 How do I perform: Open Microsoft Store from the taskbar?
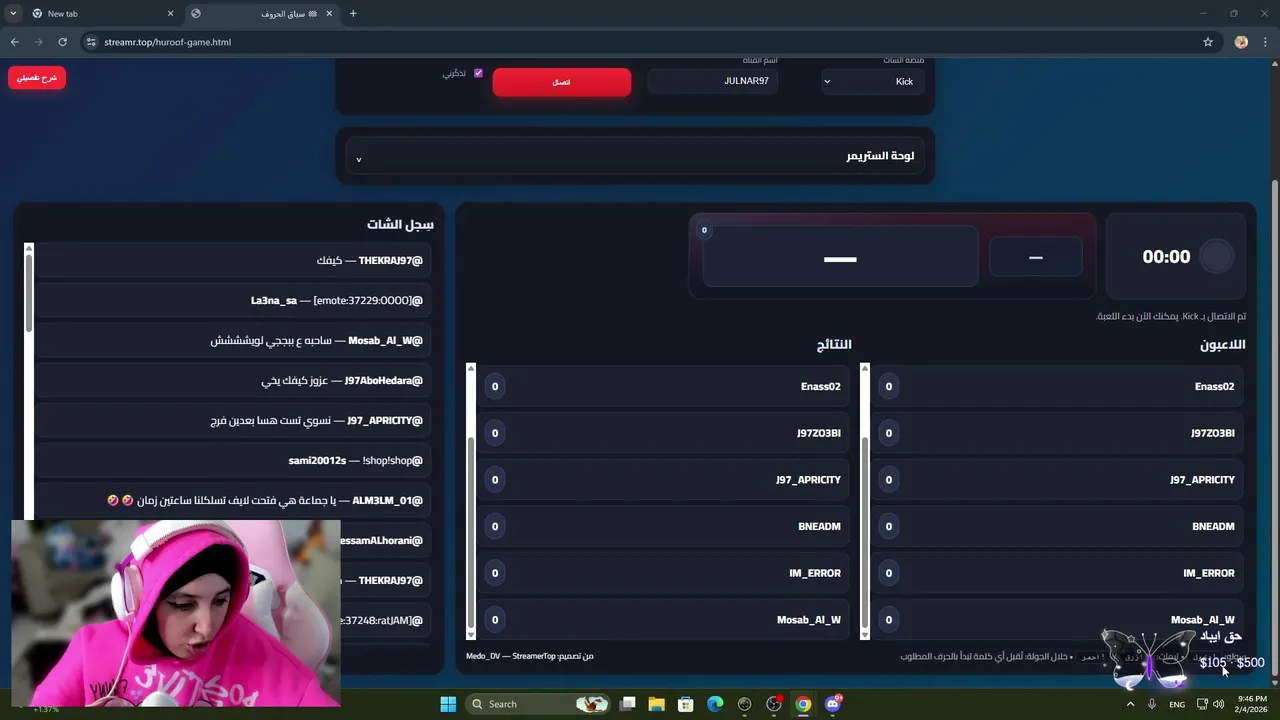pos(685,704)
